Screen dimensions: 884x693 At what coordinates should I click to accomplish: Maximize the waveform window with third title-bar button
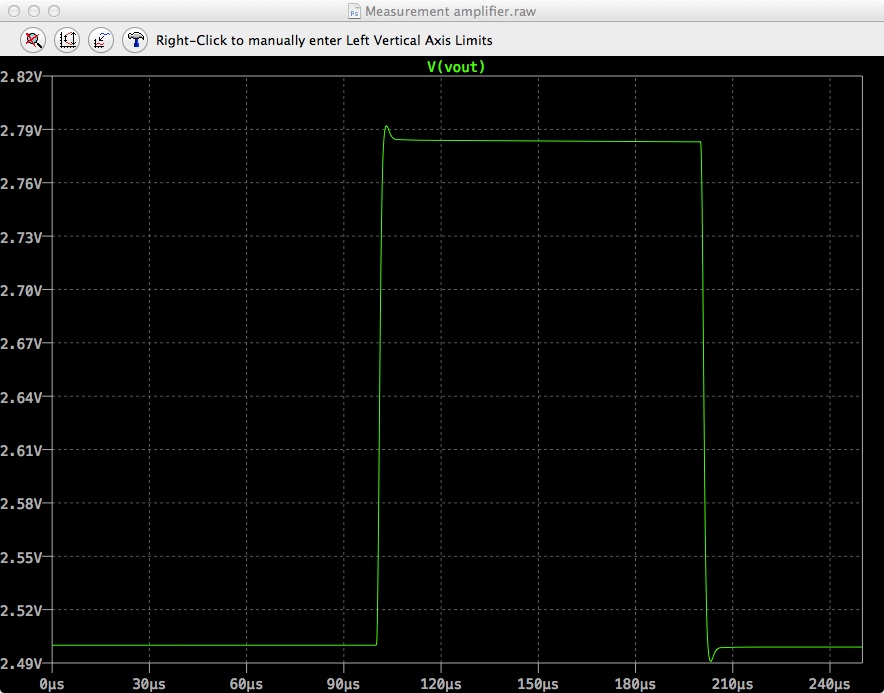pos(54,11)
